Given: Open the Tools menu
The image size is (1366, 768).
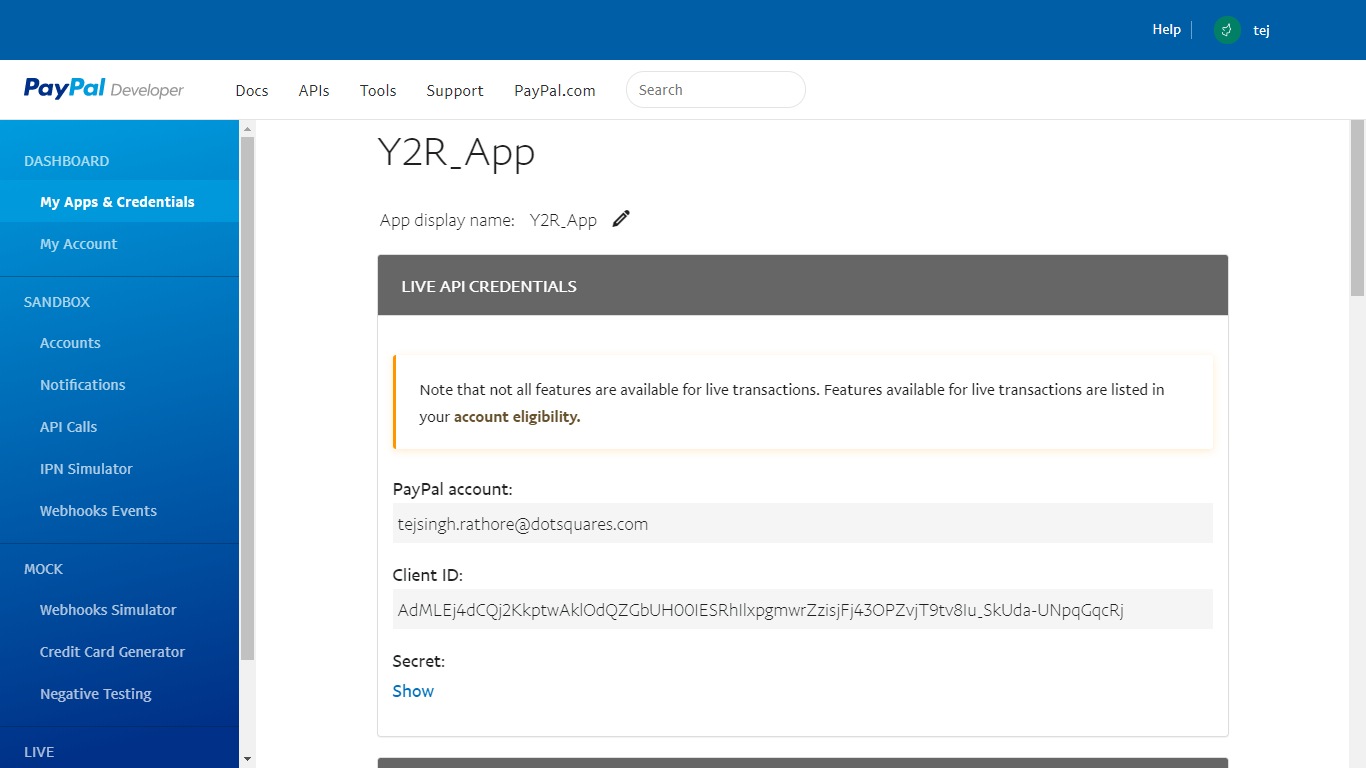Looking at the screenshot, I should click(x=378, y=90).
